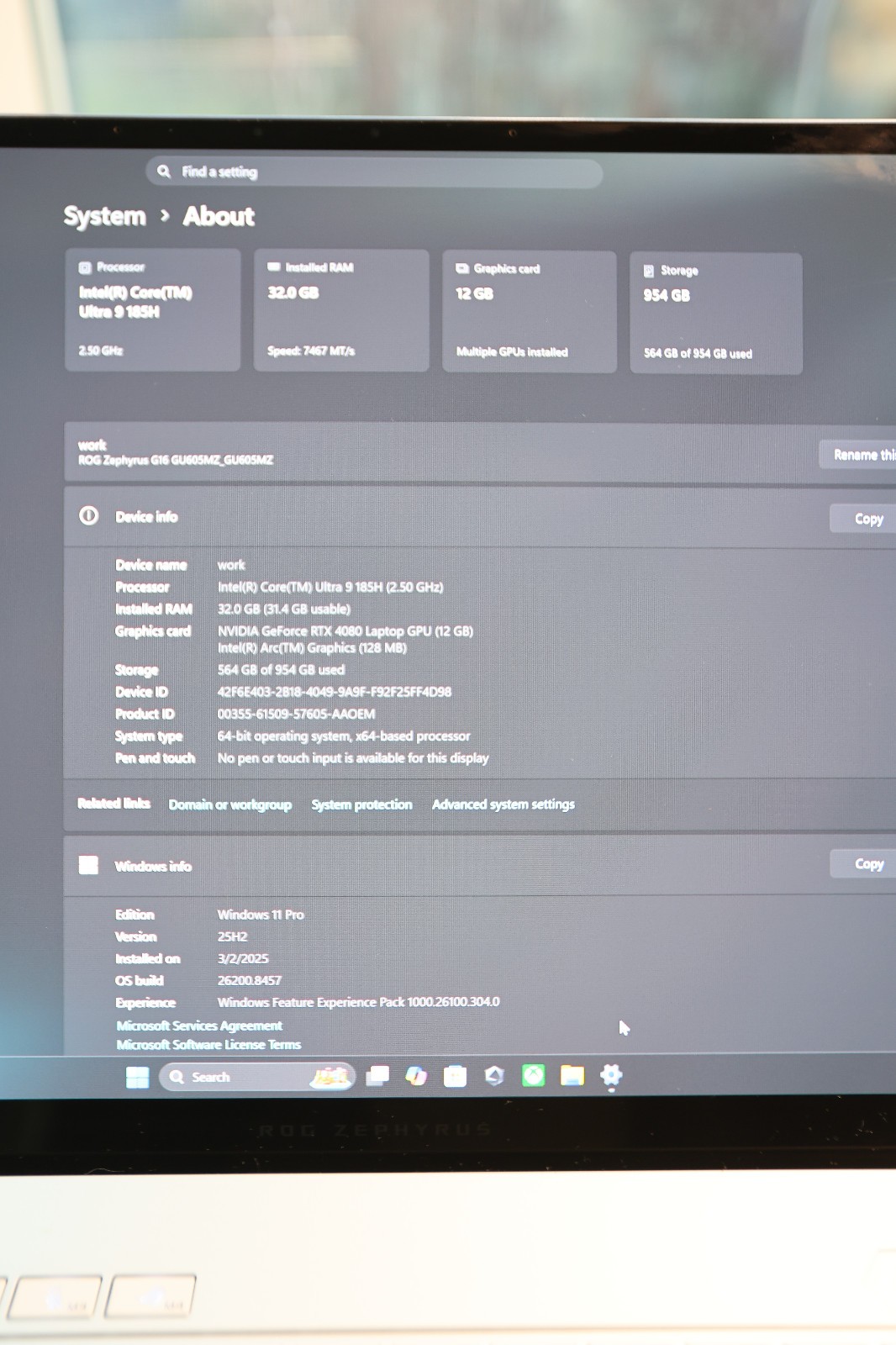Click the taskbar Search box
The width and height of the screenshot is (896, 1345).
pyautogui.click(x=257, y=1077)
